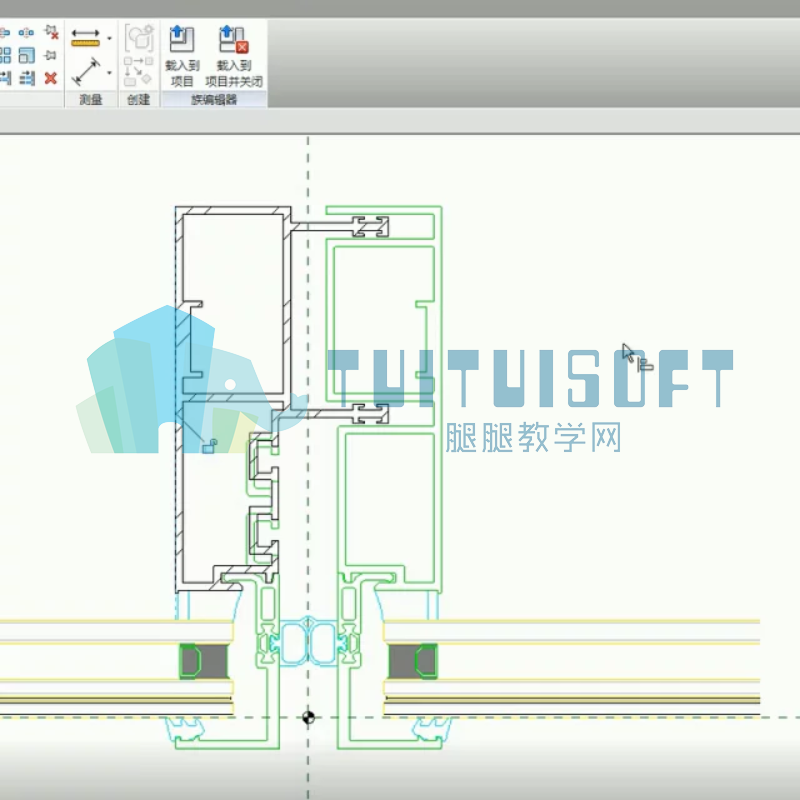Toggle the padlock constraint in the drawing
This screenshot has width=800, height=800.
(210, 446)
